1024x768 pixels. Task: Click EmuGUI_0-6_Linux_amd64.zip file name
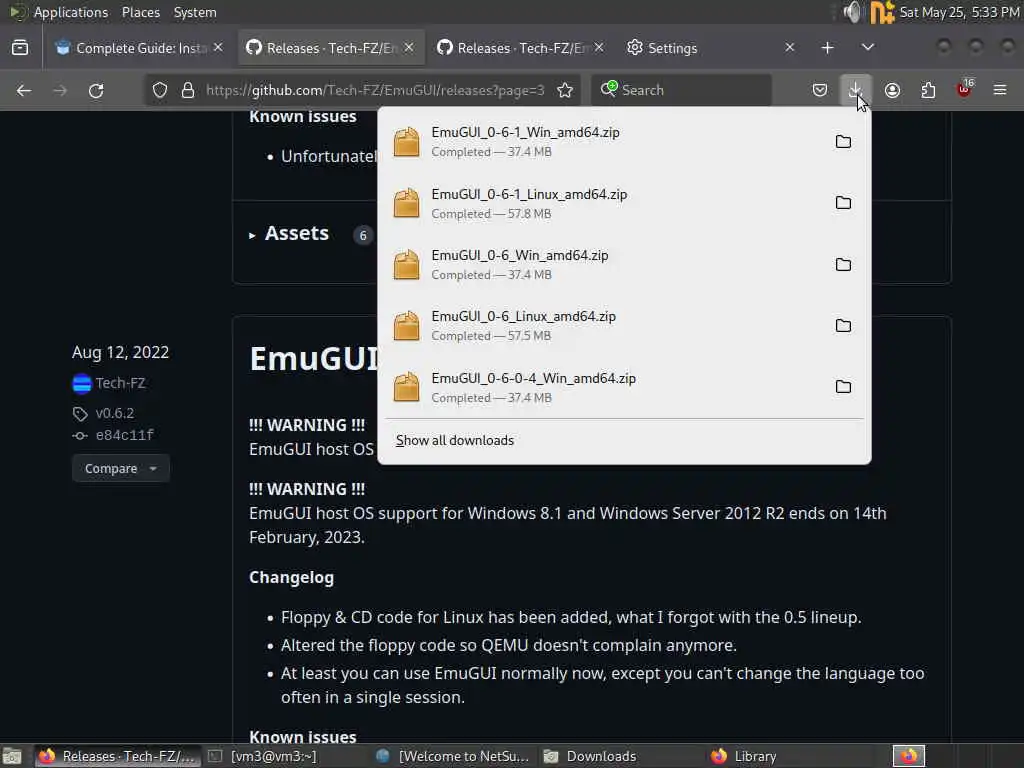(524, 316)
